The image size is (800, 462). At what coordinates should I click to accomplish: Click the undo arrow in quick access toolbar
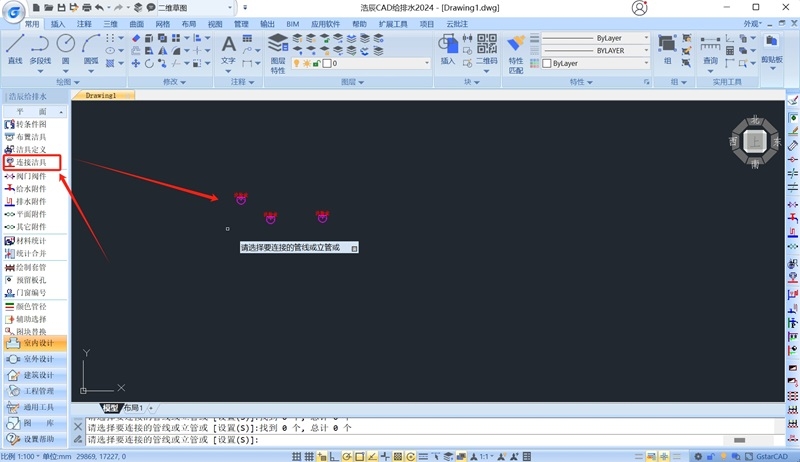tap(99, 8)
